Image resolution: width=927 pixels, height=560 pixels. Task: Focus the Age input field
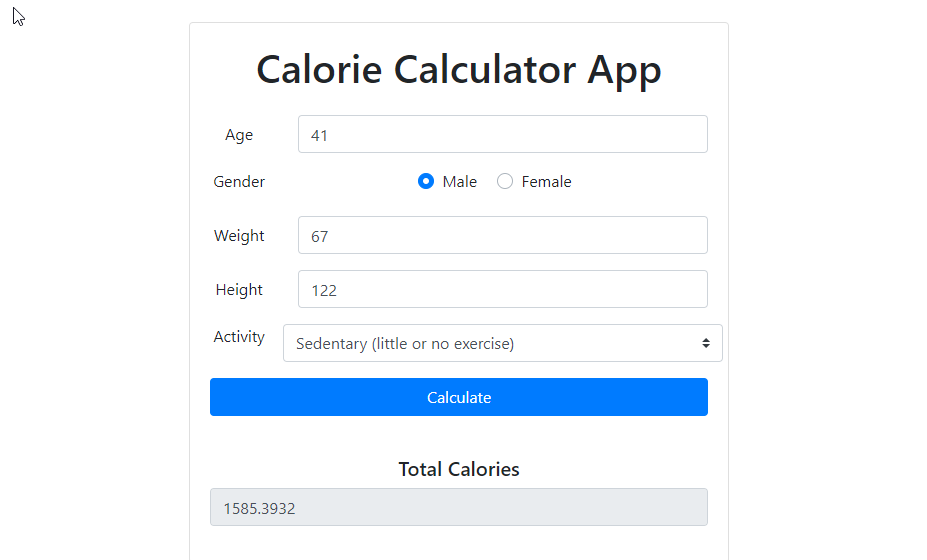[503, 134]
